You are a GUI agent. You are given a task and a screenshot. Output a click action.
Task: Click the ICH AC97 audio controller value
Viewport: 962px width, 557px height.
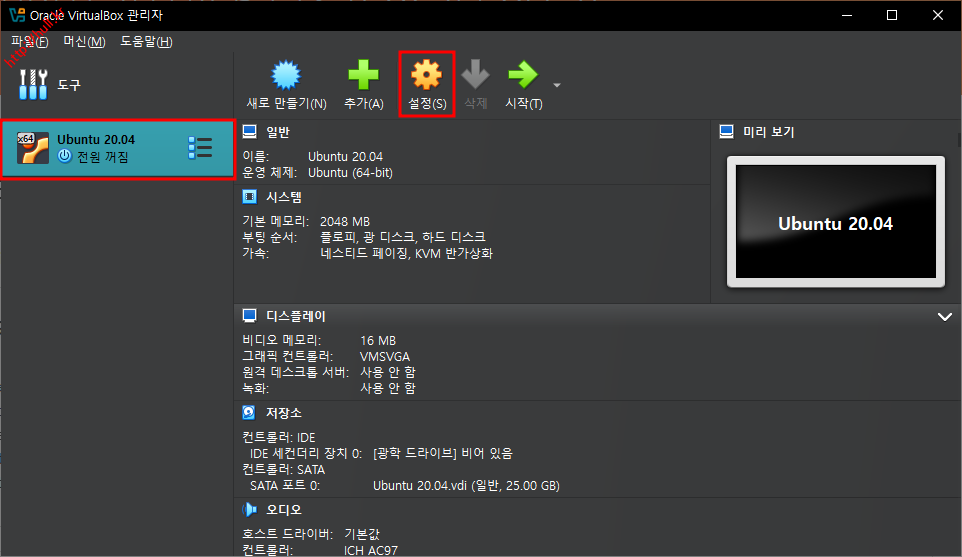click(x=371, y=550)
